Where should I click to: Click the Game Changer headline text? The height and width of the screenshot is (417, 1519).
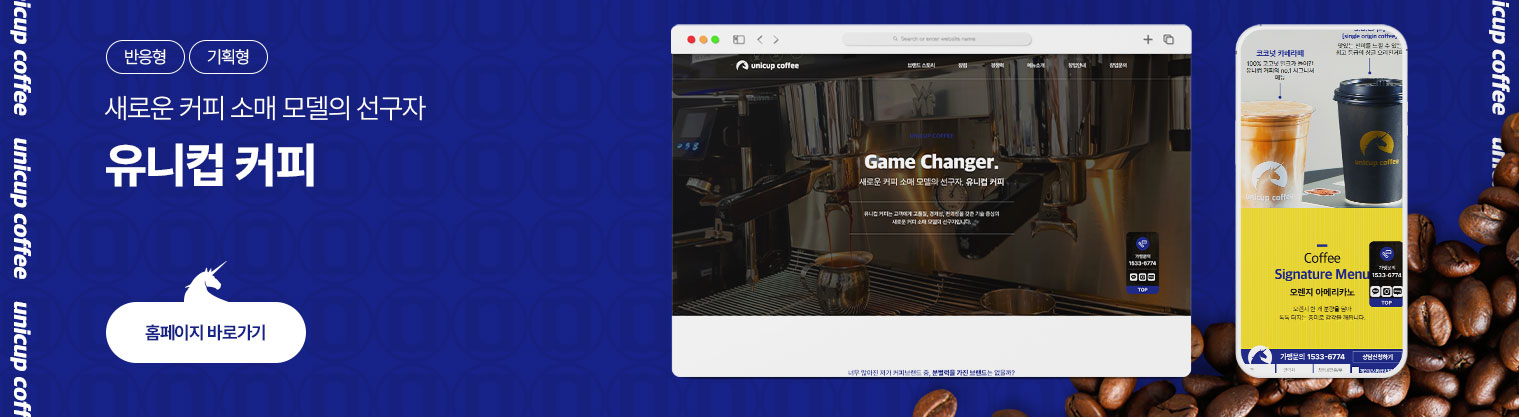tap(930, 162)
